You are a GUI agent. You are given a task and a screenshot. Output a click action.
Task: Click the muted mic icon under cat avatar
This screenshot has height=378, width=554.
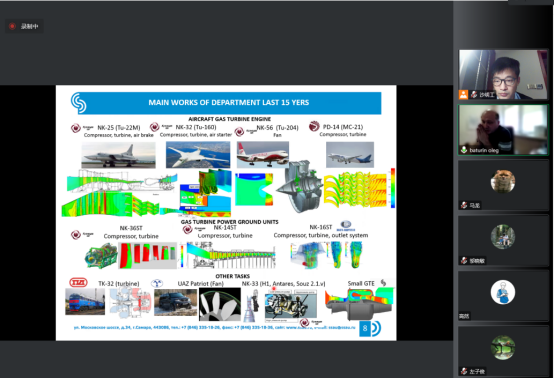(464, 205)
